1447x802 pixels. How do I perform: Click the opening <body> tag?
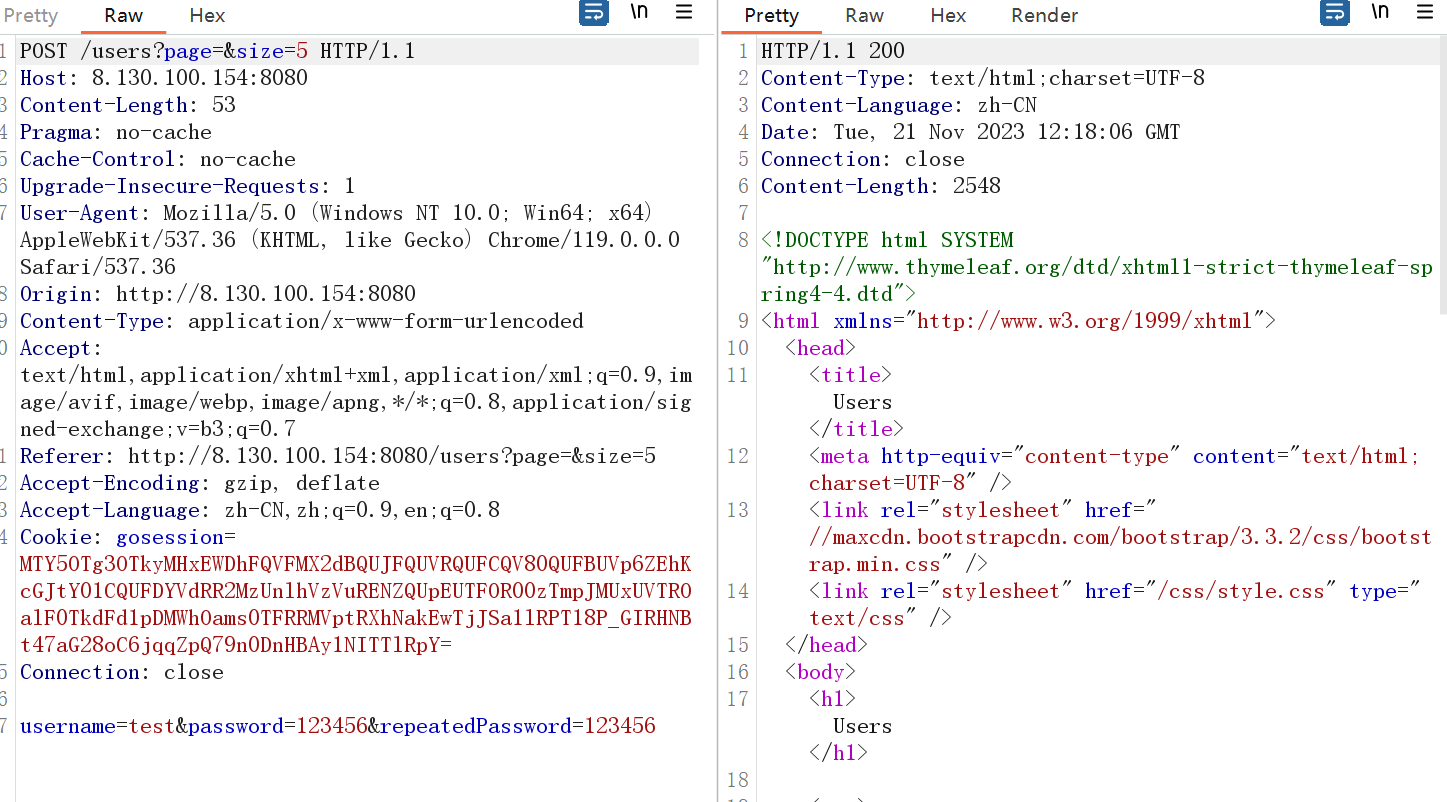[821, 672]
